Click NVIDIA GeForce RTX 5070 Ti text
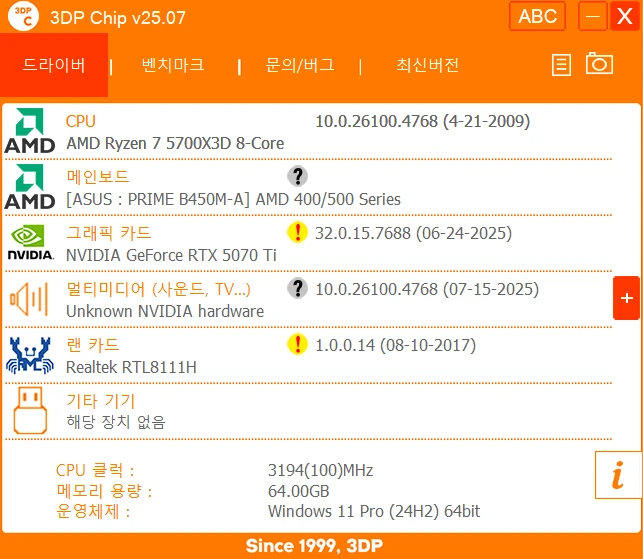The height and width of the screenshot is (559, 643). pyautogui.click(x=171, y=256)
